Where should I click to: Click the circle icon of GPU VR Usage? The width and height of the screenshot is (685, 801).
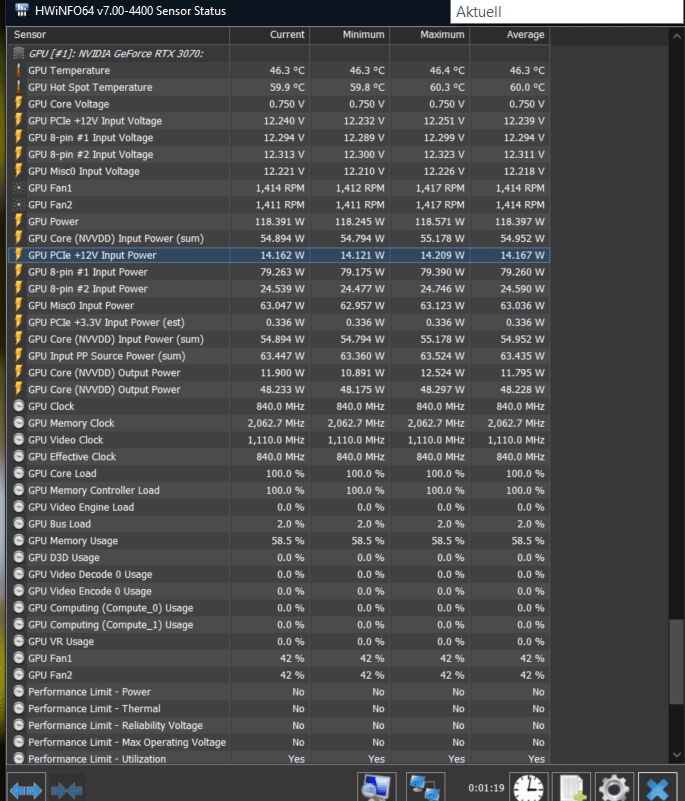pyautogui.click(x=19, y=641)
